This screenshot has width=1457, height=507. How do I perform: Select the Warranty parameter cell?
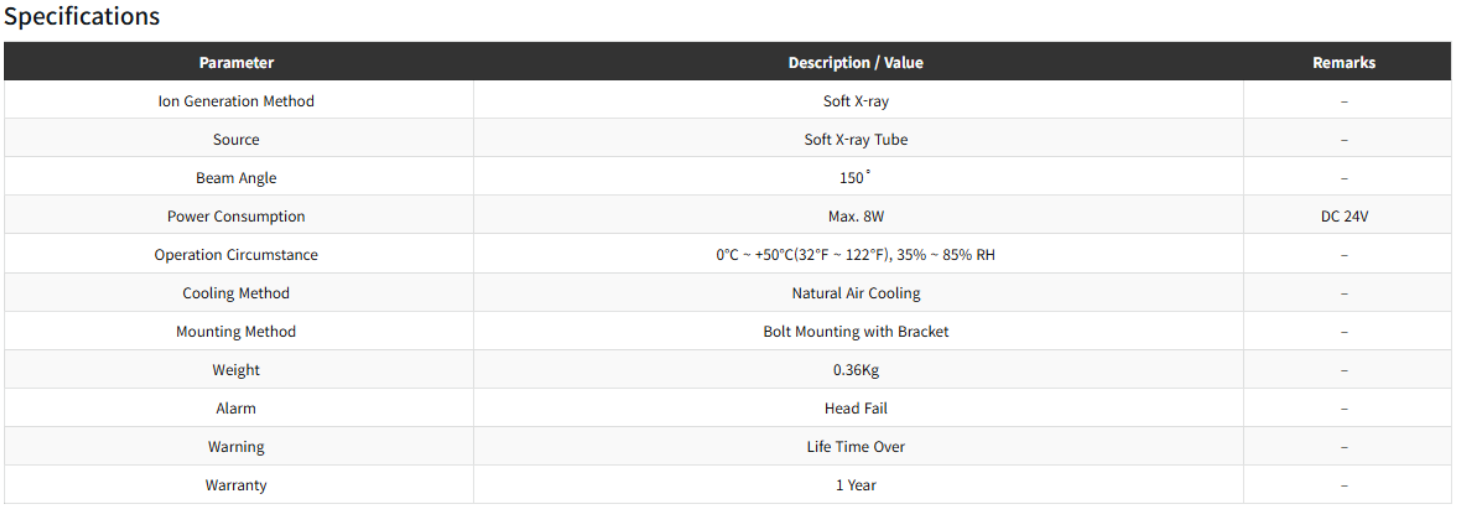tap(236, 485)
